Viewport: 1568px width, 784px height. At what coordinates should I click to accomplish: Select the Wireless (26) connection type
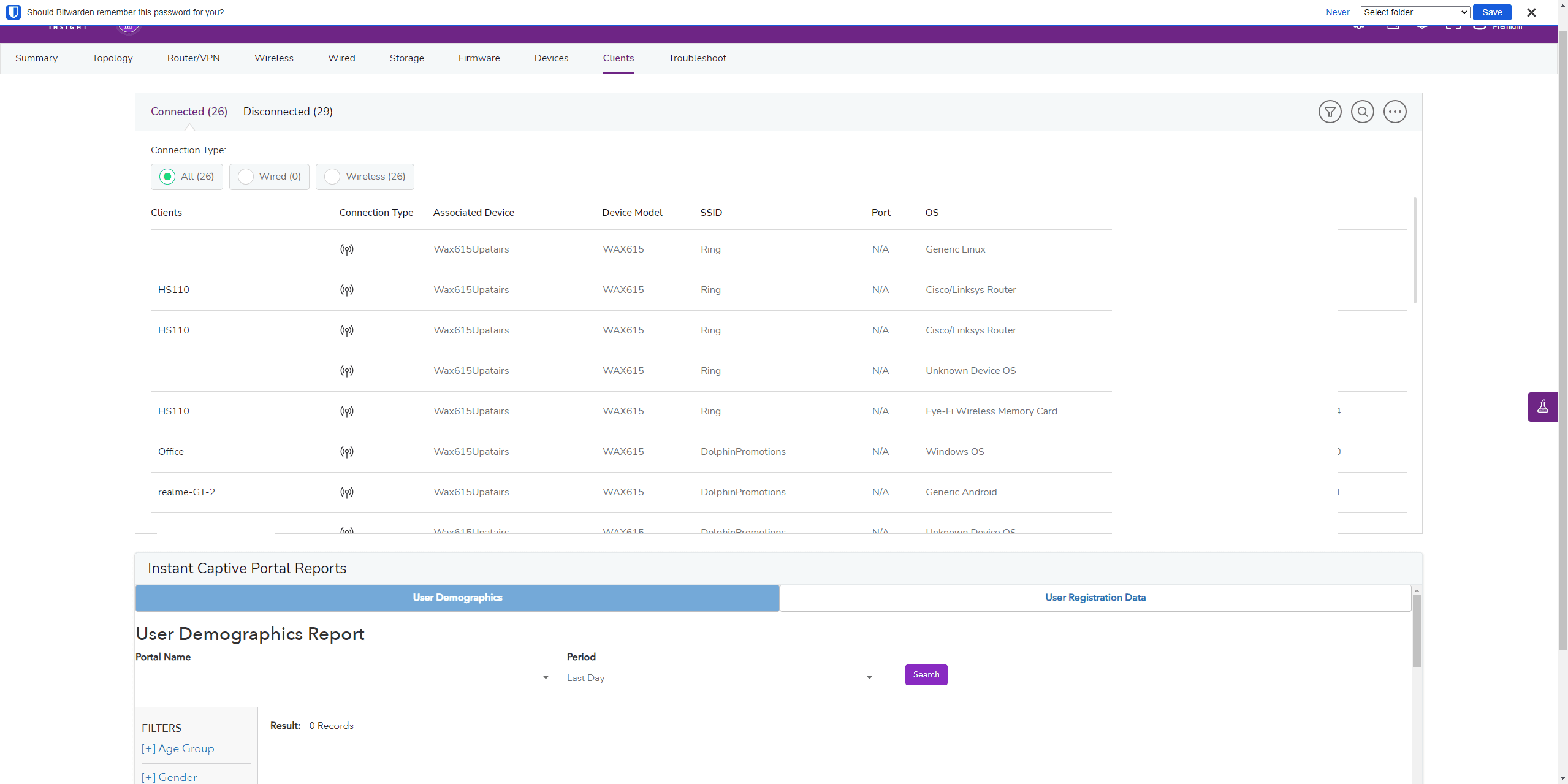pyautogui.click(x=332, y=177)
